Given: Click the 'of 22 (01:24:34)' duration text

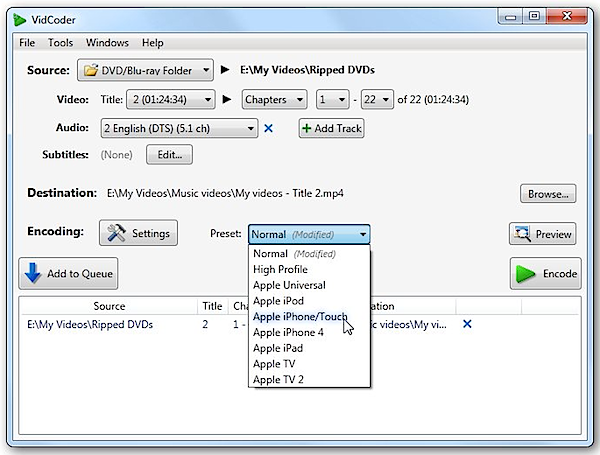Looking at the screenshot, I should click(433, 99).
